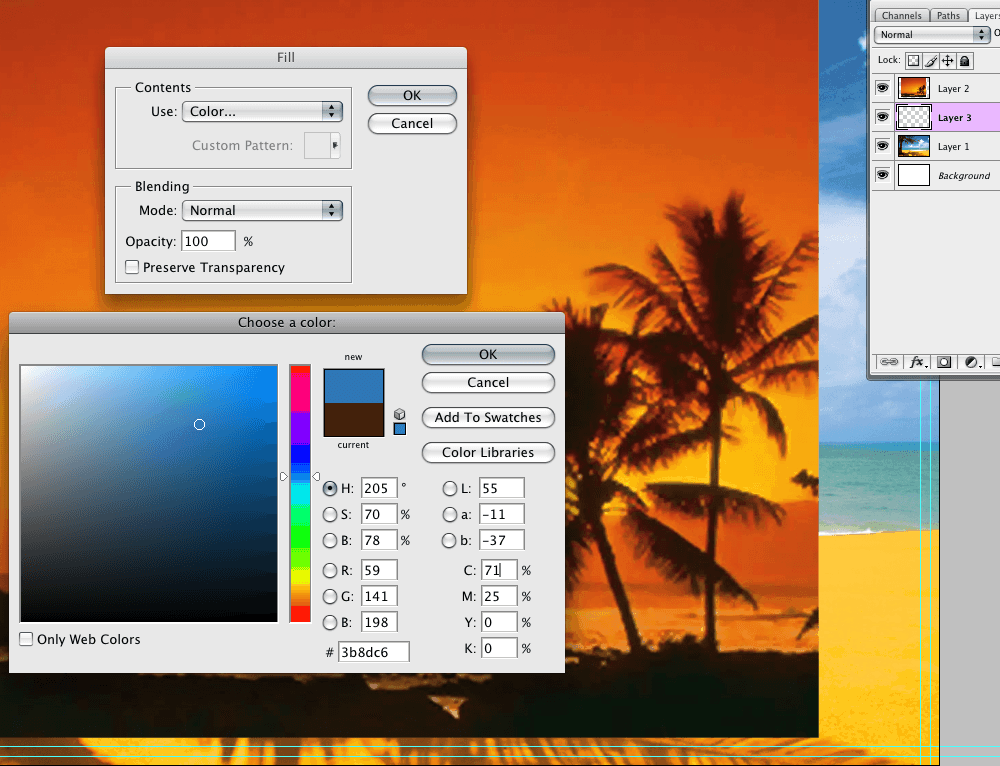The image size is (1000, 766).
Task: Open the Use contents dropdown
Action: click(262, 112)
